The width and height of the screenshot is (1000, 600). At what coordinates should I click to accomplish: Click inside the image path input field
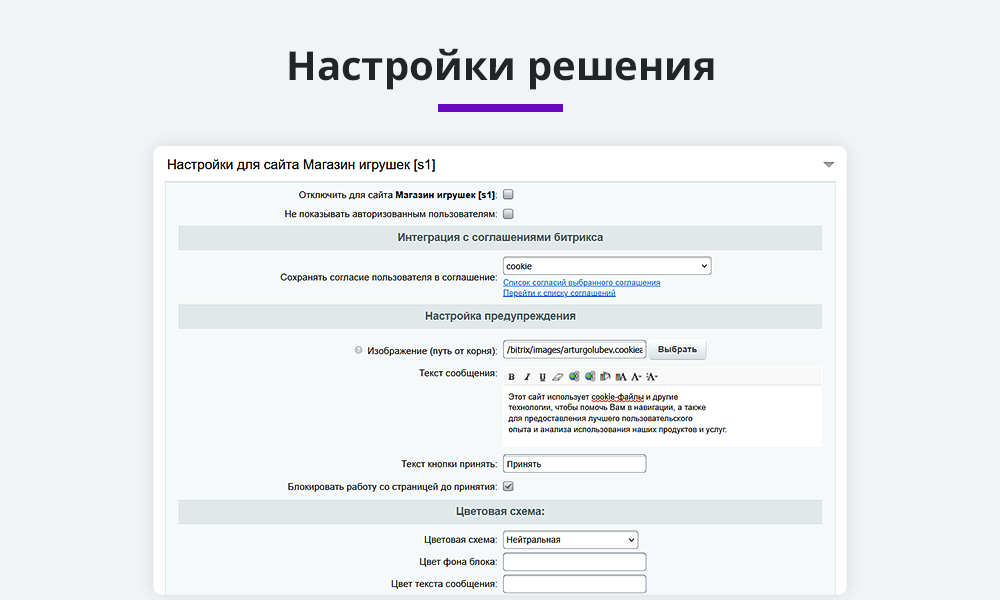click(574, 350)
